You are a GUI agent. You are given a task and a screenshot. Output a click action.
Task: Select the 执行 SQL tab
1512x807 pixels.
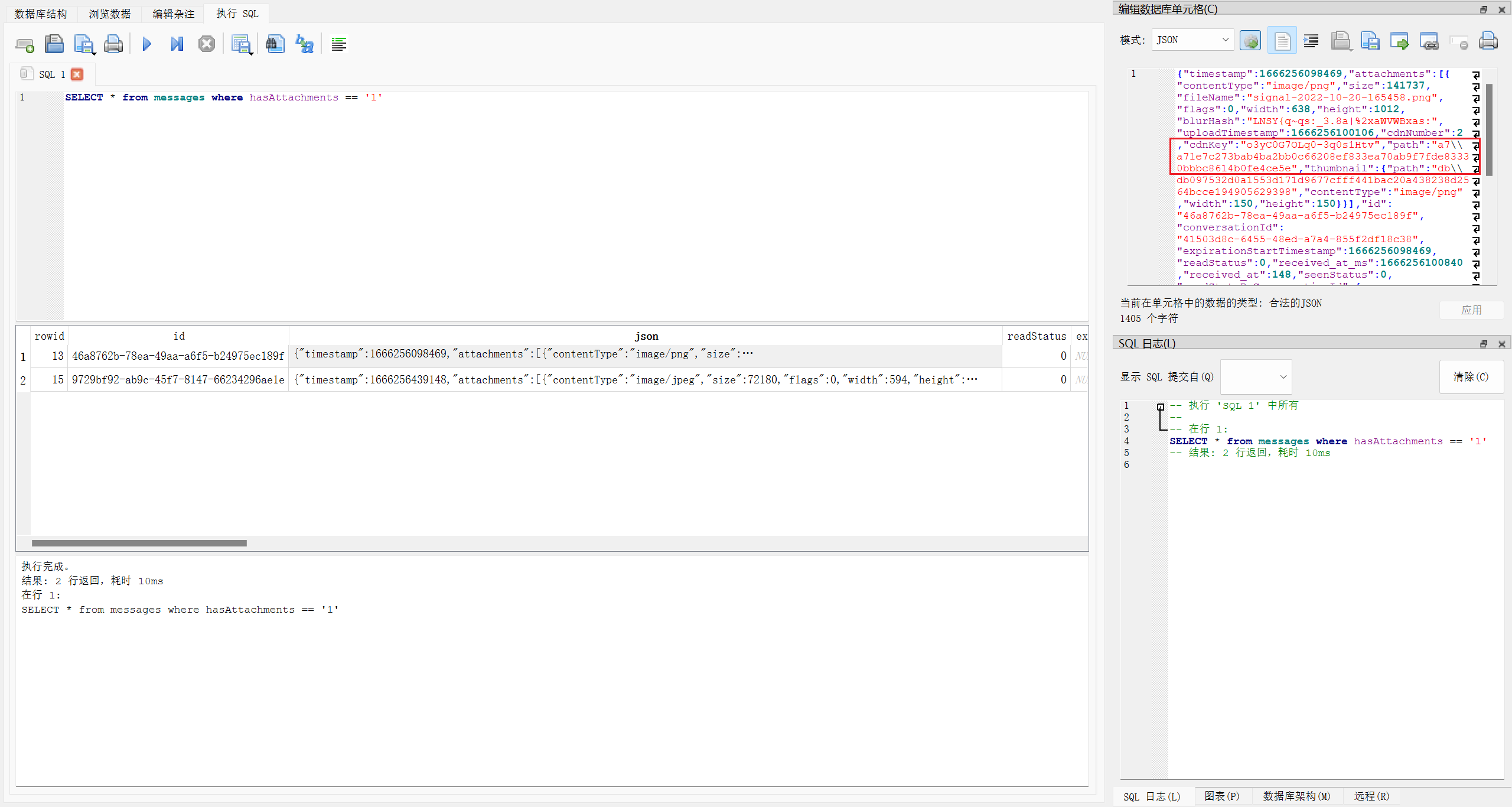pyautogui.click(x=237, y=14)
